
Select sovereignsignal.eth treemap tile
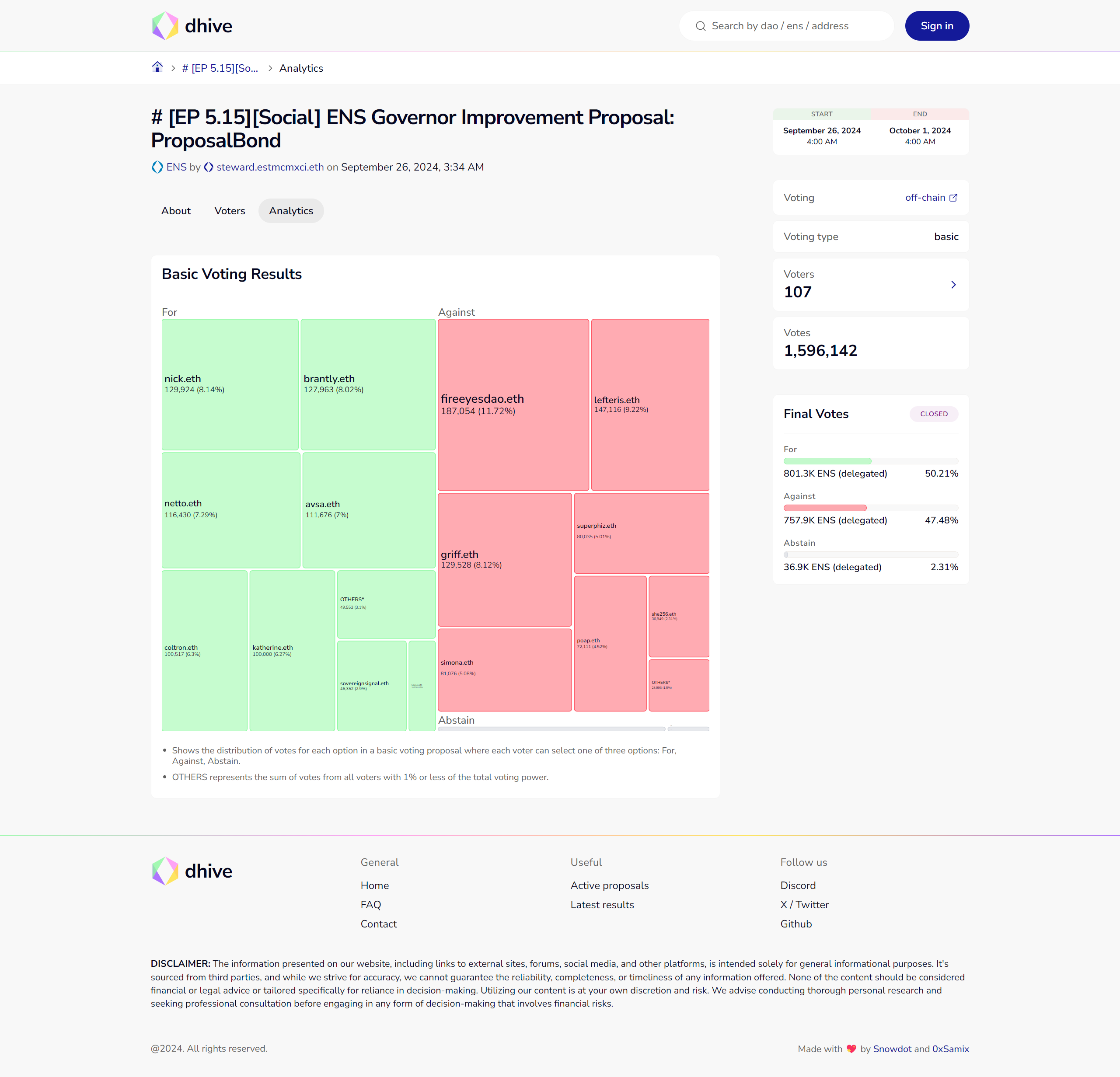371,686
